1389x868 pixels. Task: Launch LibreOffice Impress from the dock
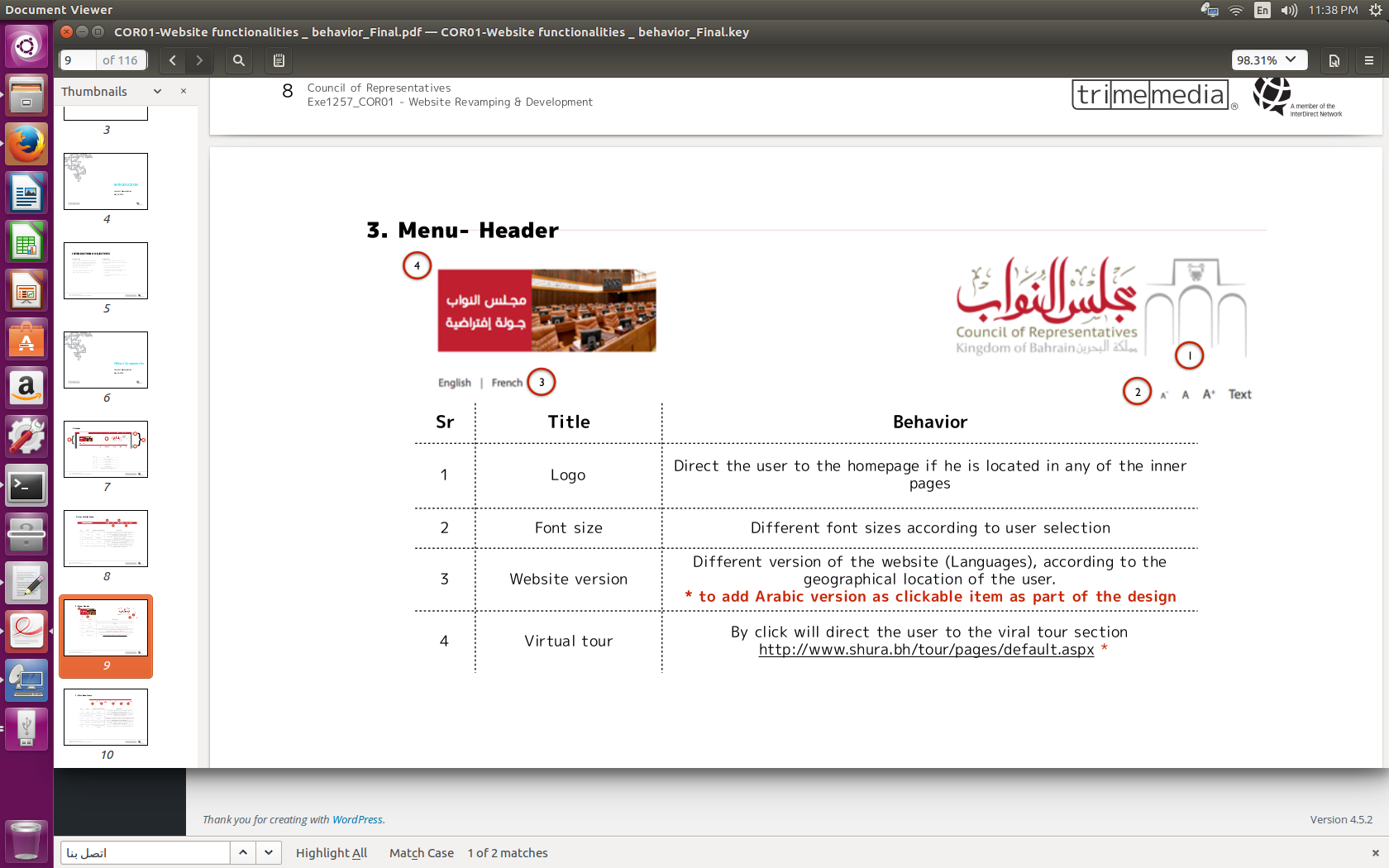tap(26, 291)
